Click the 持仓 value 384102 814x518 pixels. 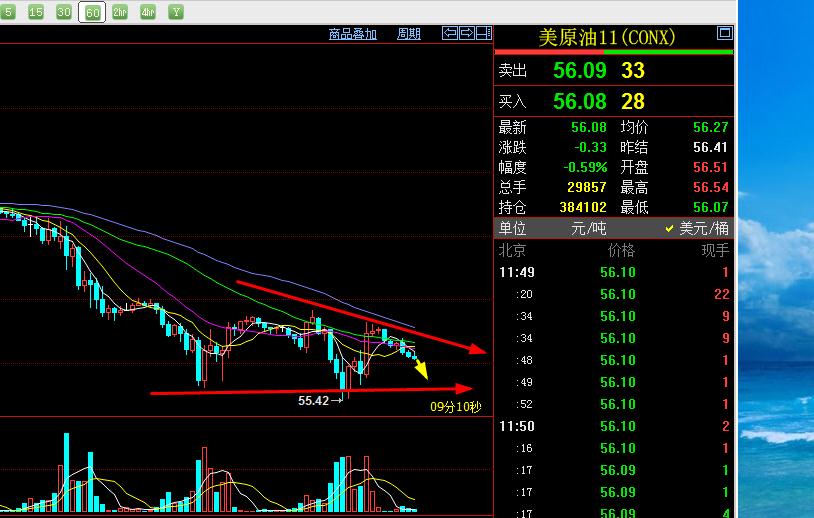(583, 208)
